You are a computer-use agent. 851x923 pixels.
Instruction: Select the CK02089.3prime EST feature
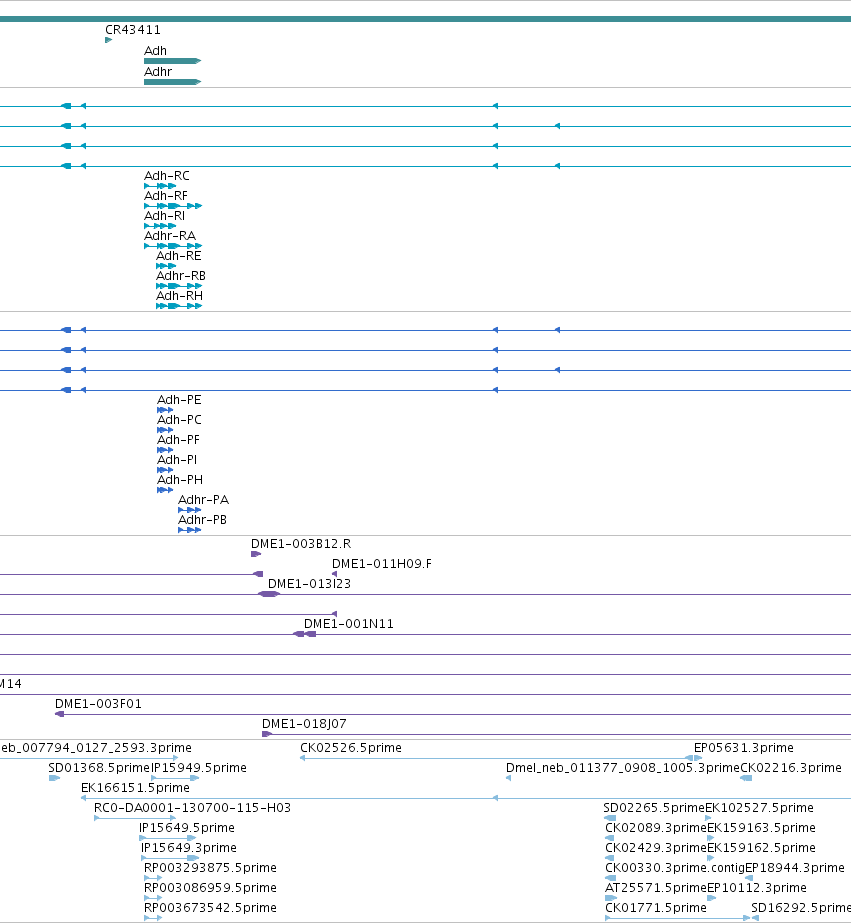coord(610,838)
